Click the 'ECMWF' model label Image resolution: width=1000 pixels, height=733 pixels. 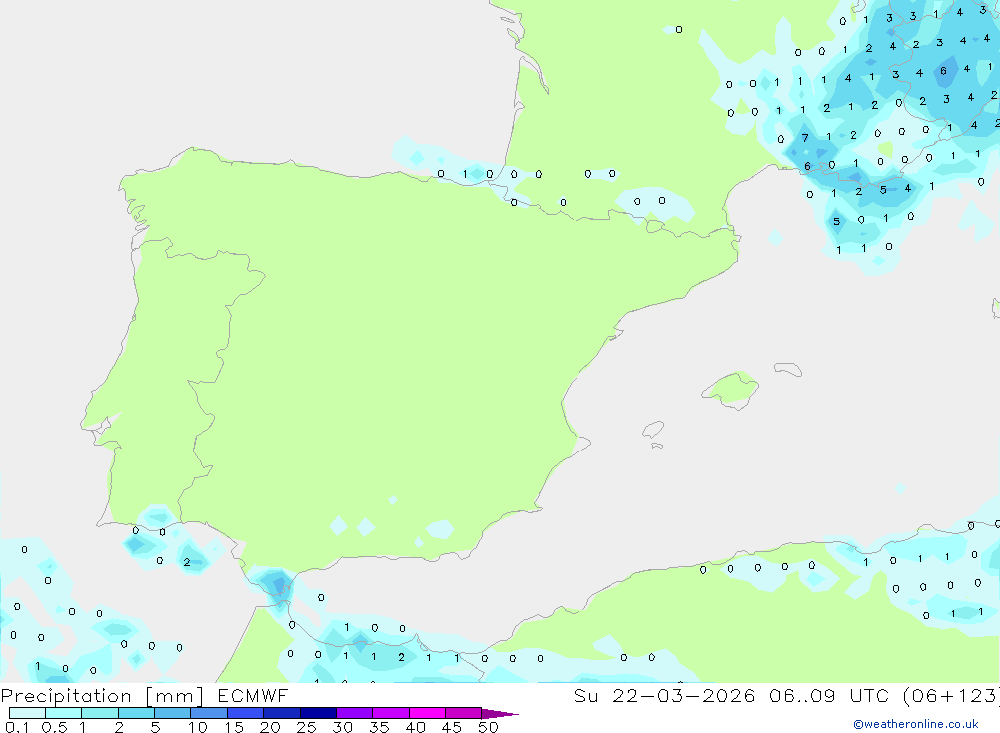pos(253,695)
